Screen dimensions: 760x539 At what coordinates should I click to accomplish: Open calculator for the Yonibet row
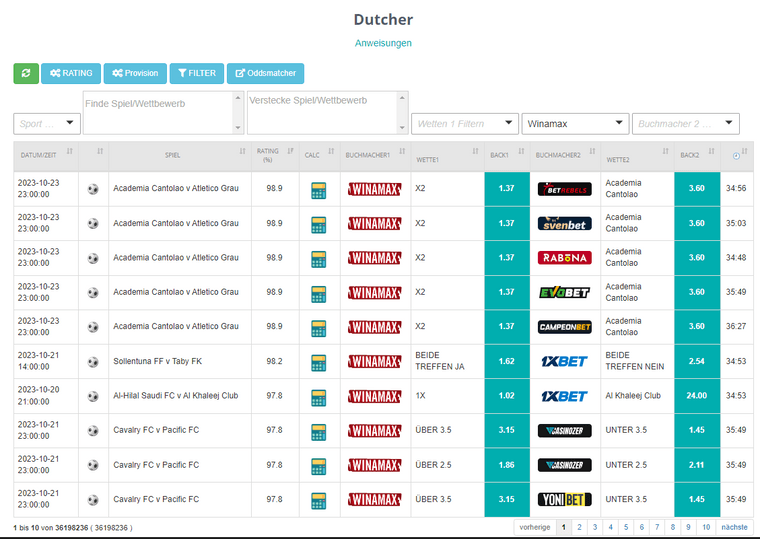pyautogui.click(x=318, y=501)
